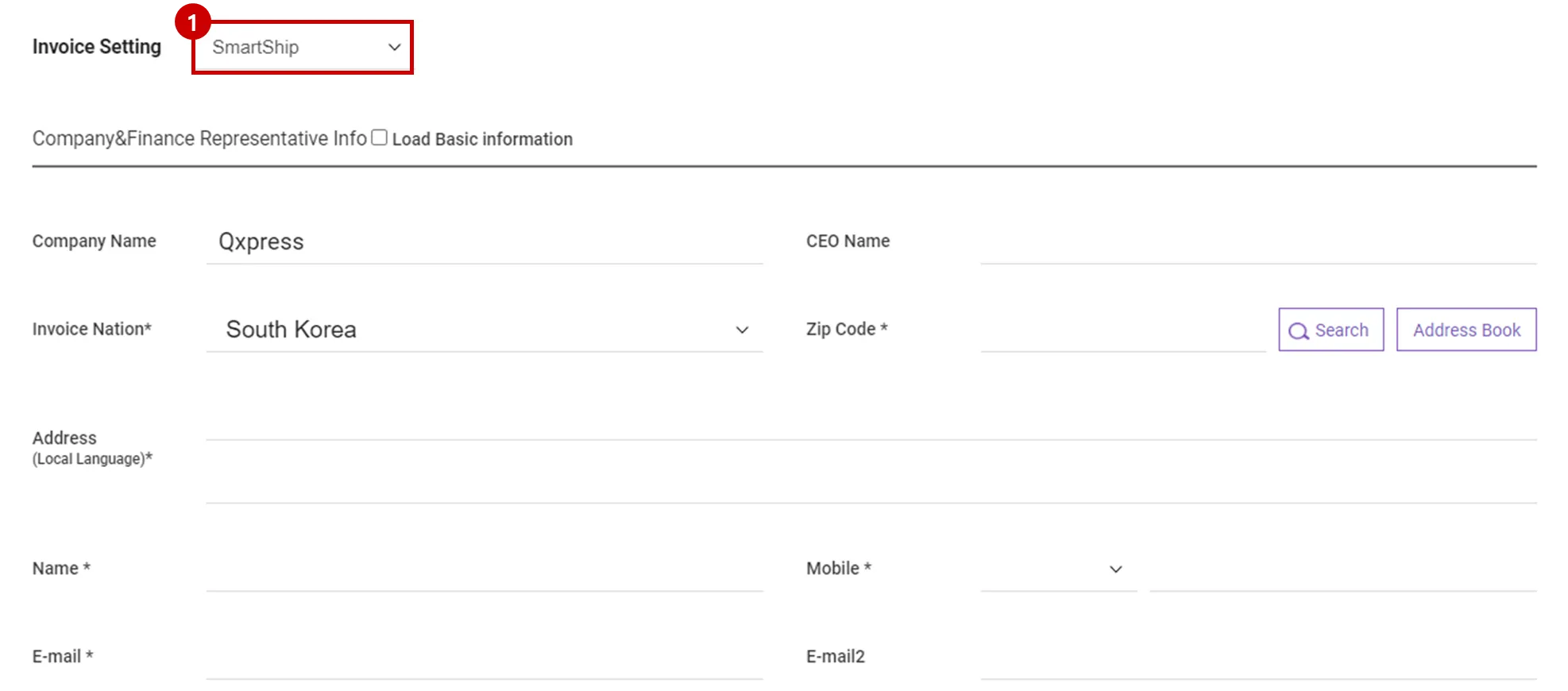The image size is (1568, 691).
Task: Click the E-mail2 input field
Action: pyautogui.click(x=1258, y=658)
